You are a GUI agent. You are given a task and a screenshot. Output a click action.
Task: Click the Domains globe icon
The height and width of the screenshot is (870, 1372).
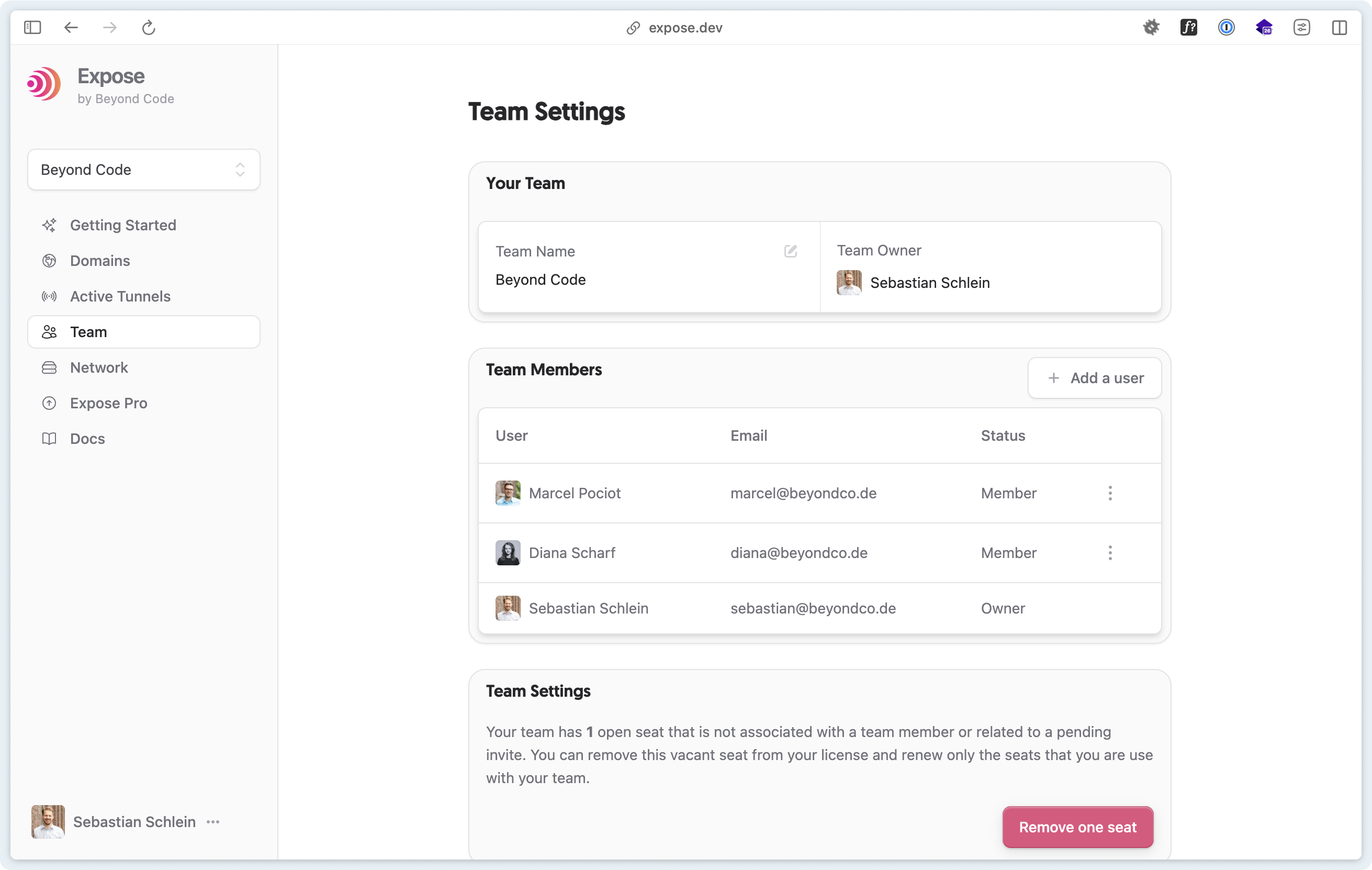(x=50, y=261)
